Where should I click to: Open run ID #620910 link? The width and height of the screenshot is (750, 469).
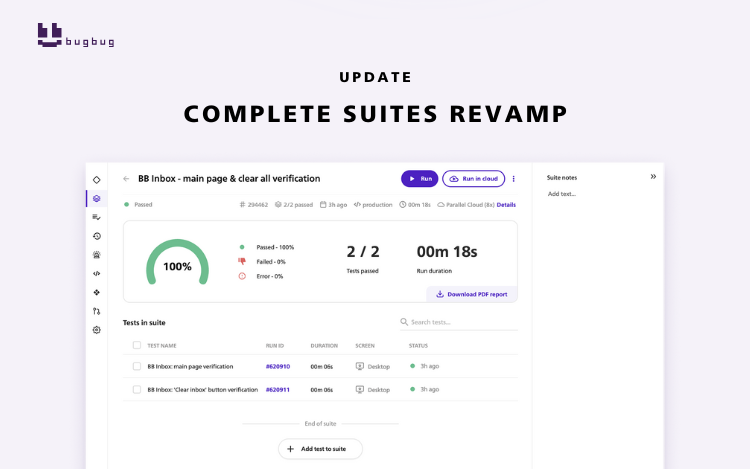276,366
